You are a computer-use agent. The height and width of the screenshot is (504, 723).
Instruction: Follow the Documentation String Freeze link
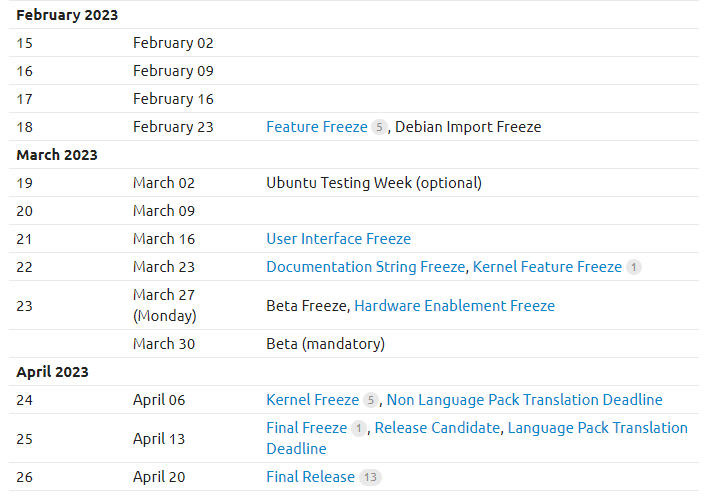[365, 267]
